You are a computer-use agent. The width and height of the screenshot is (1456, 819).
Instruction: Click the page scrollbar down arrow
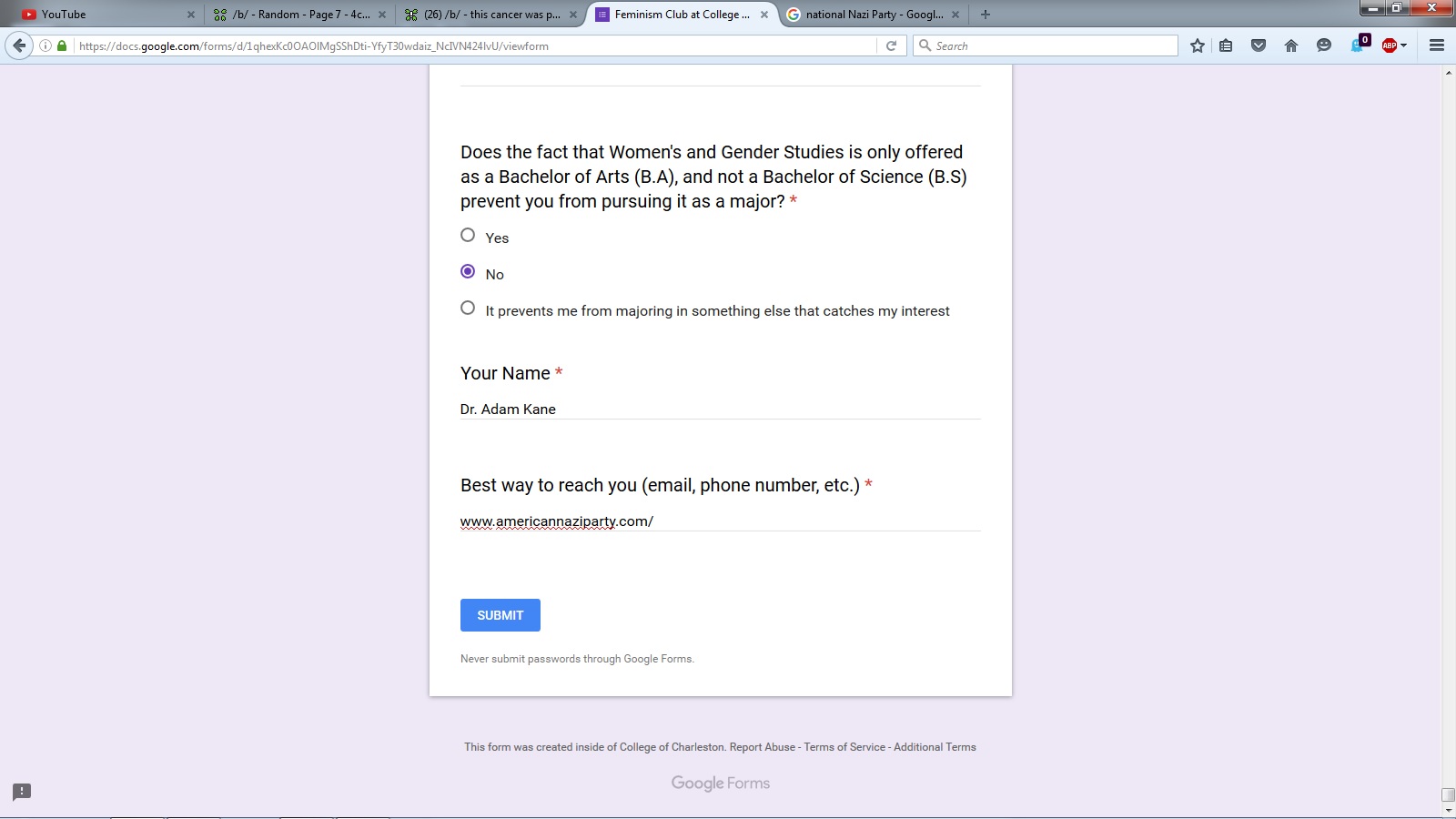click(1449, 811)
